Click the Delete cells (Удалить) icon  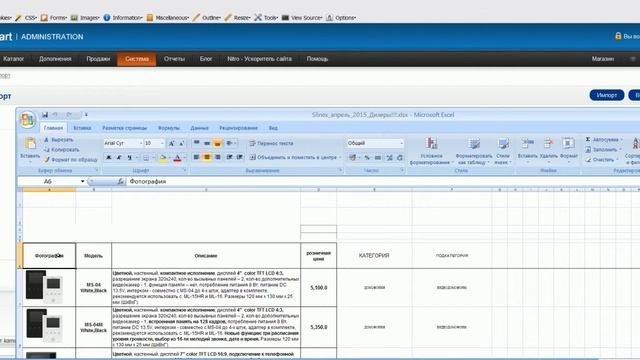click(x=548, y=143)
